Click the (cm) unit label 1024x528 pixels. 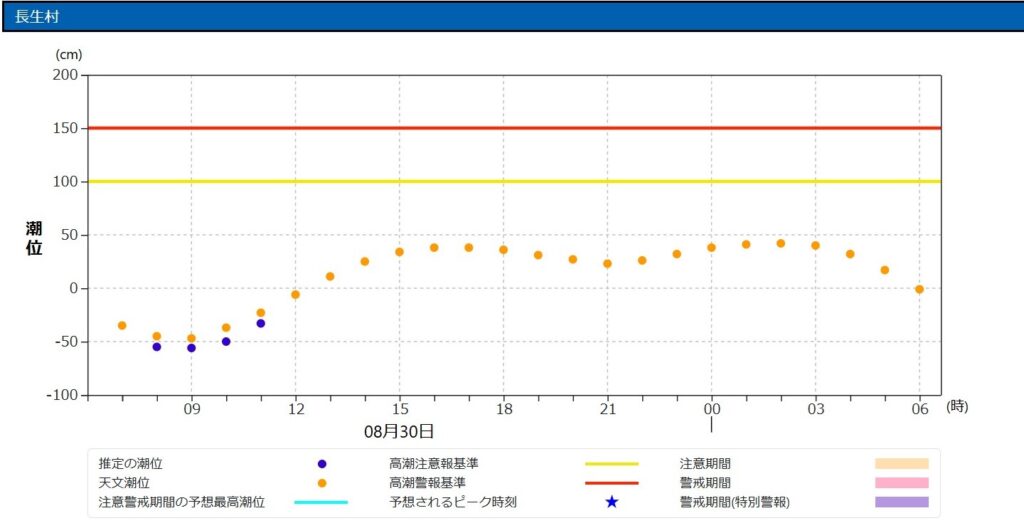coord(69,55)
